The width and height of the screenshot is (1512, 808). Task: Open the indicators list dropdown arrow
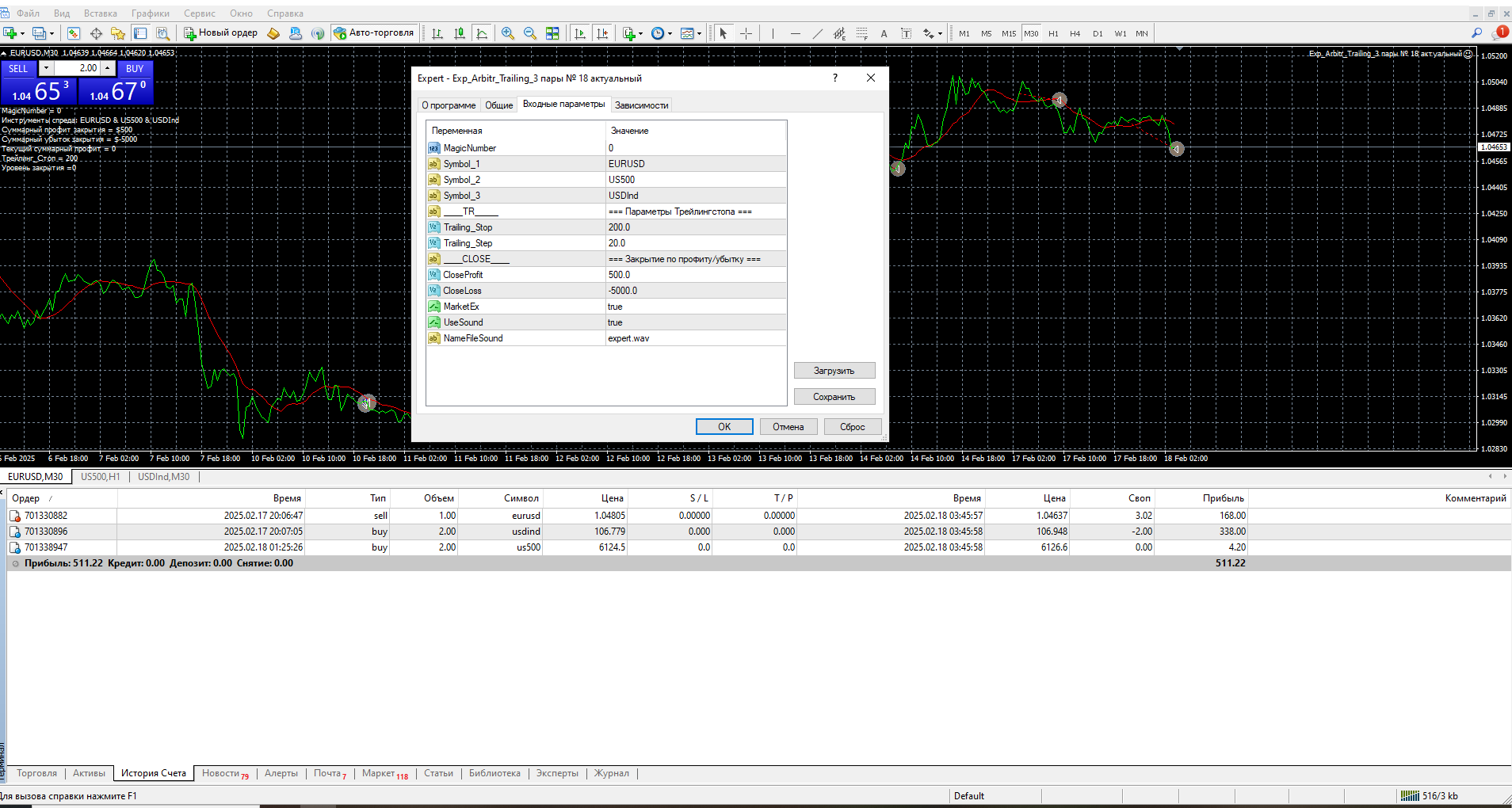tap(640, 34)
